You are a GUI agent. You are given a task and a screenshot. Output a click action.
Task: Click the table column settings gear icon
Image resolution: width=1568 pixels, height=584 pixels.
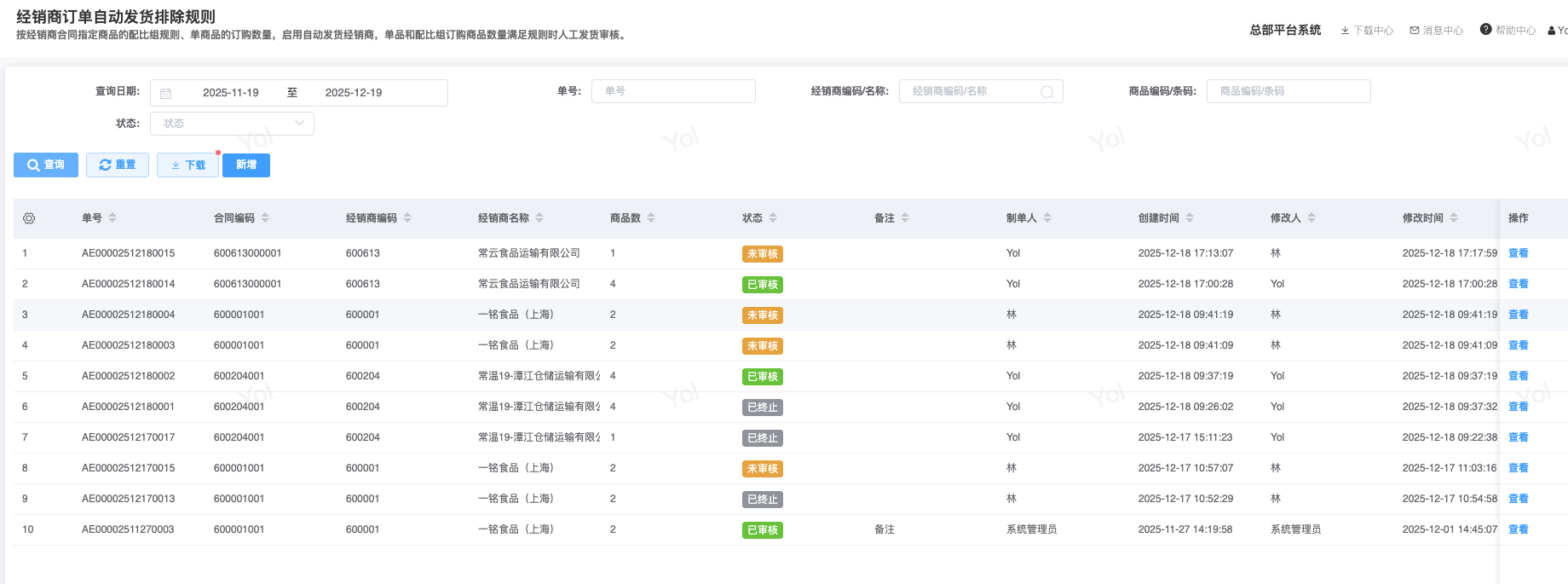(29, 218)
